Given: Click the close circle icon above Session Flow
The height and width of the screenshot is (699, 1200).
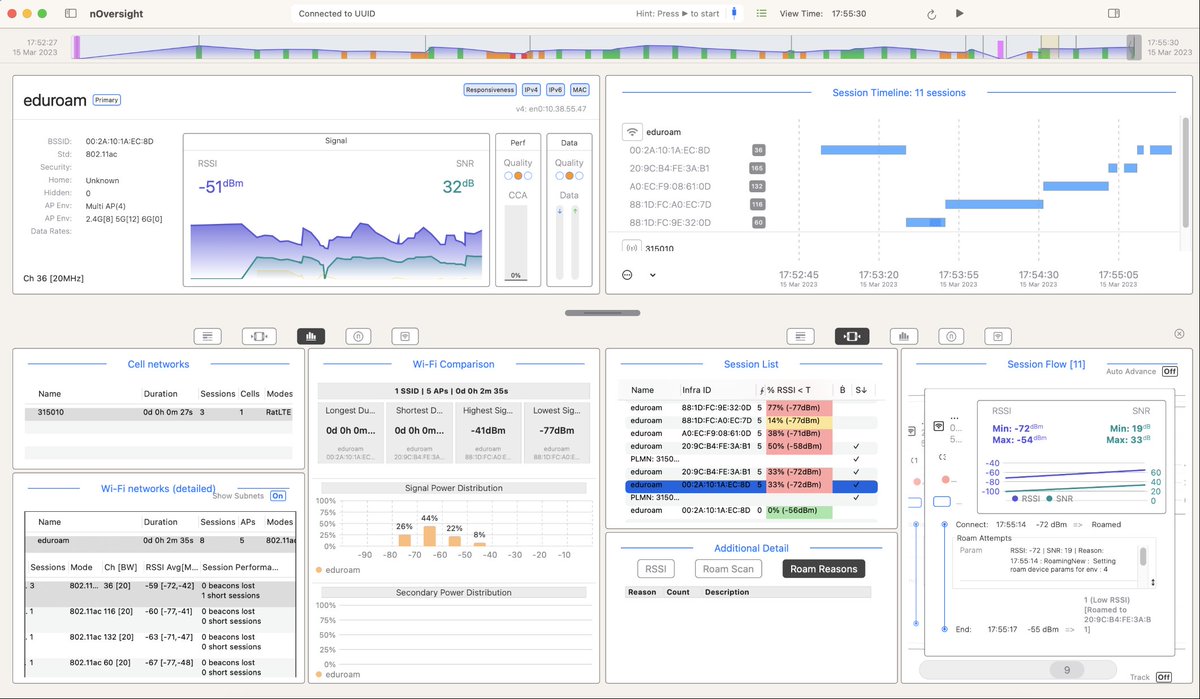Looking at the screenshot, I should [1178, 333].
